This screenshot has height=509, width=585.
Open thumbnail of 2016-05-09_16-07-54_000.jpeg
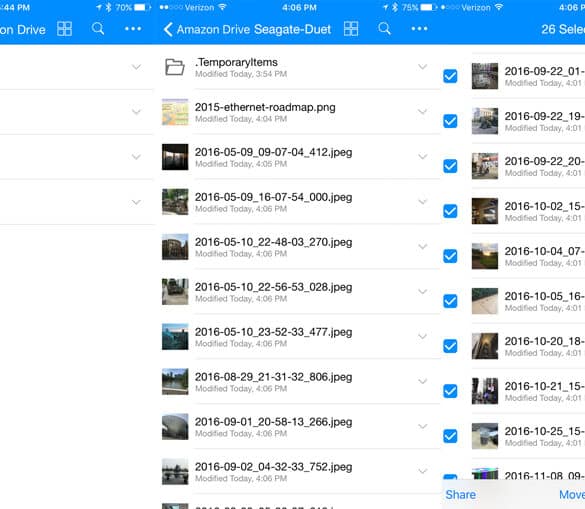click(175, 202)
